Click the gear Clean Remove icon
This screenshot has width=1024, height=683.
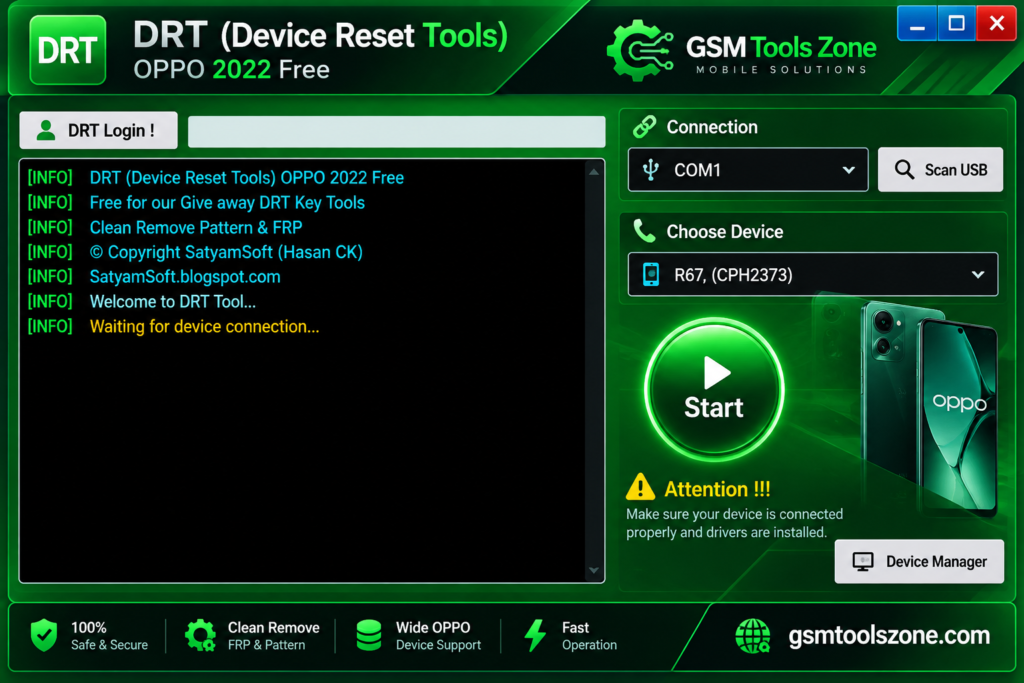pos(200,635)
